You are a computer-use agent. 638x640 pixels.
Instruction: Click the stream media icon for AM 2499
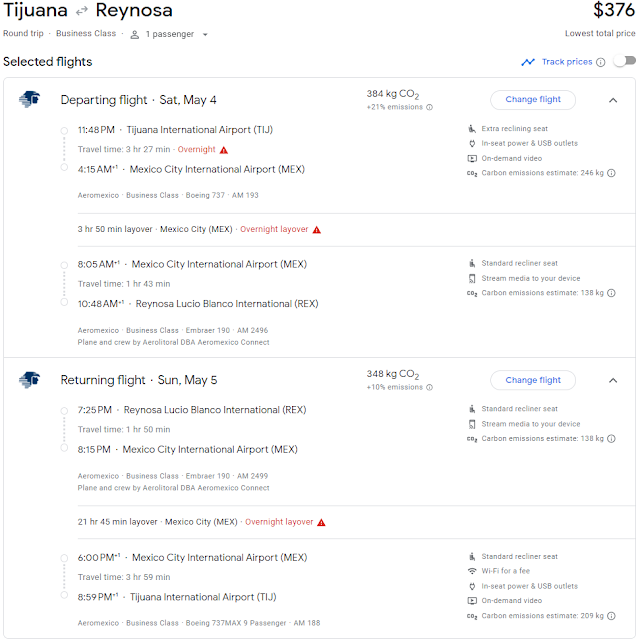pyautogui.click(x=472, y=424)
